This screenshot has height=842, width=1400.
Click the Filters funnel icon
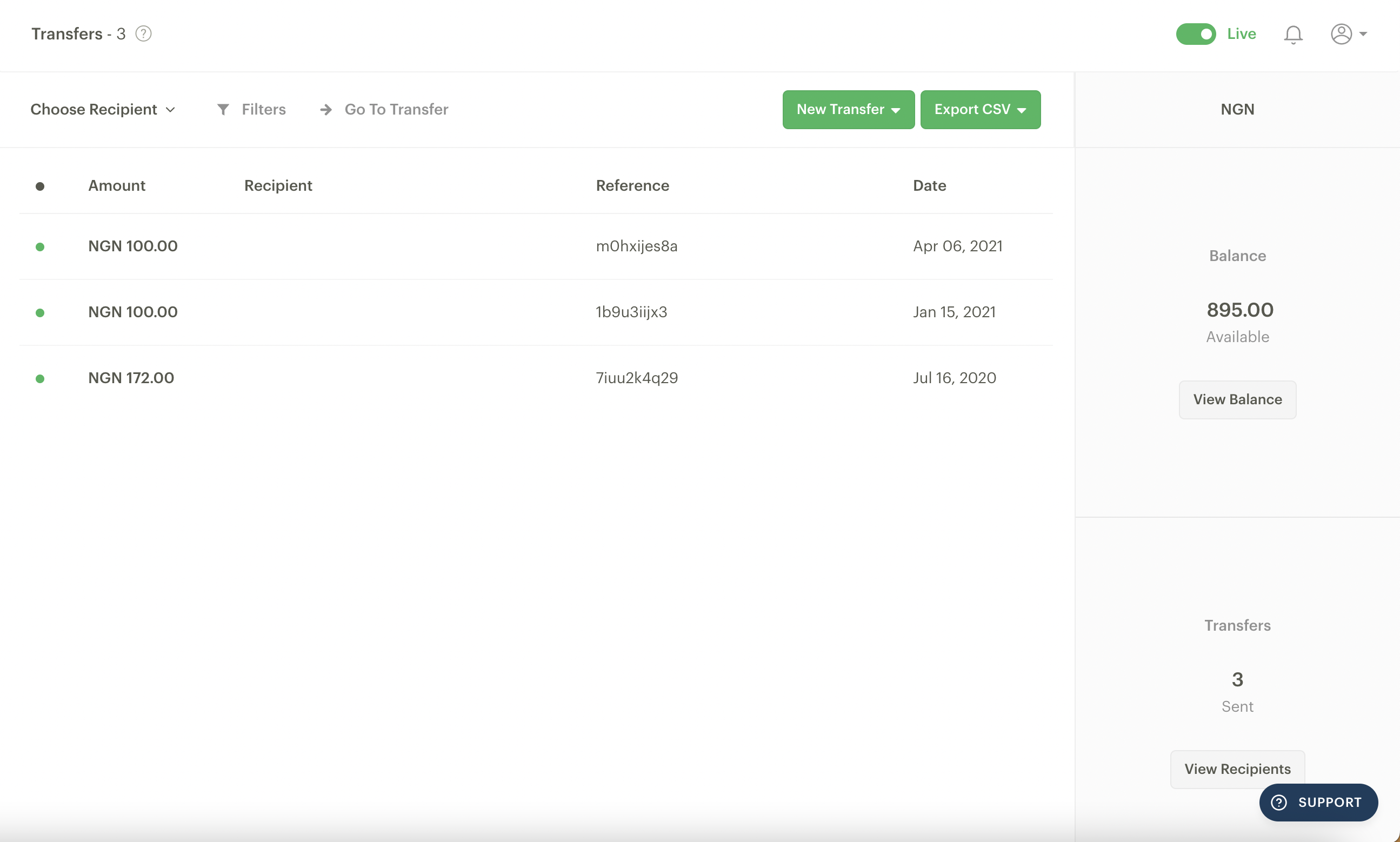click(223, 109)
